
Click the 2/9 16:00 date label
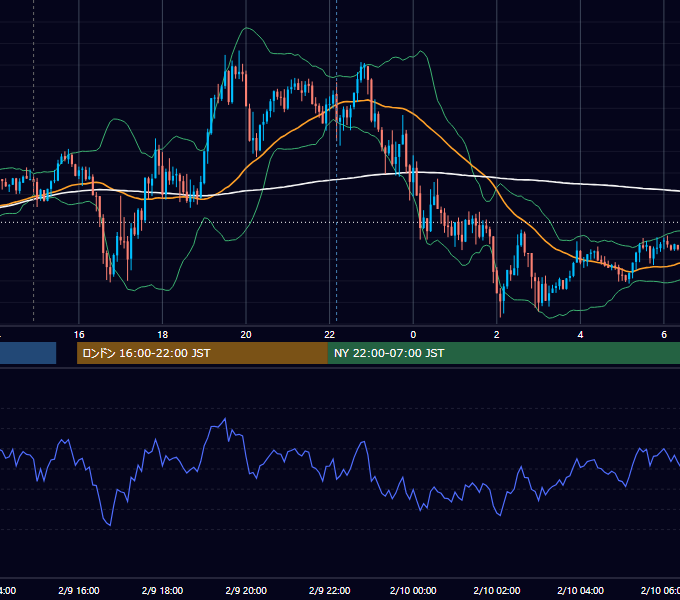tap(79, 590)
